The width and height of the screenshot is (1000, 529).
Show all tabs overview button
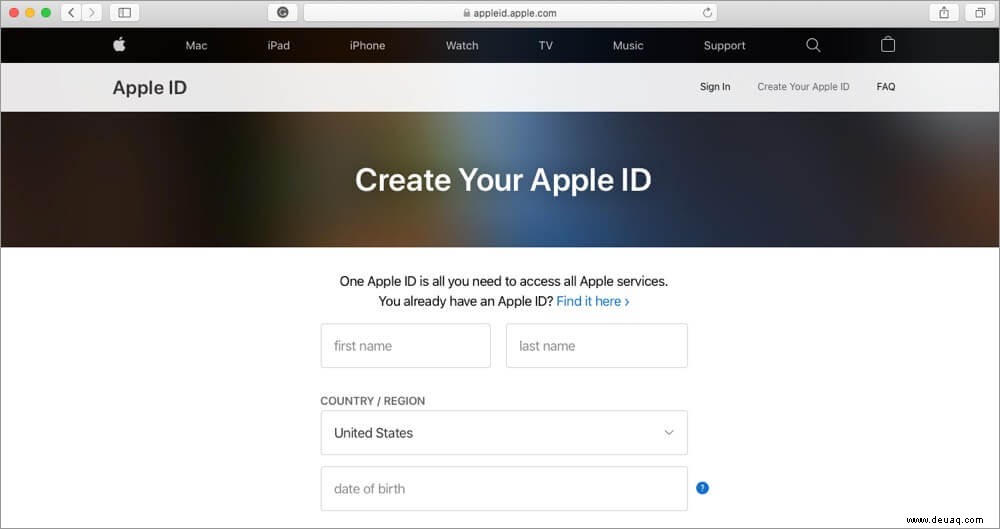[x=980, y=12]
